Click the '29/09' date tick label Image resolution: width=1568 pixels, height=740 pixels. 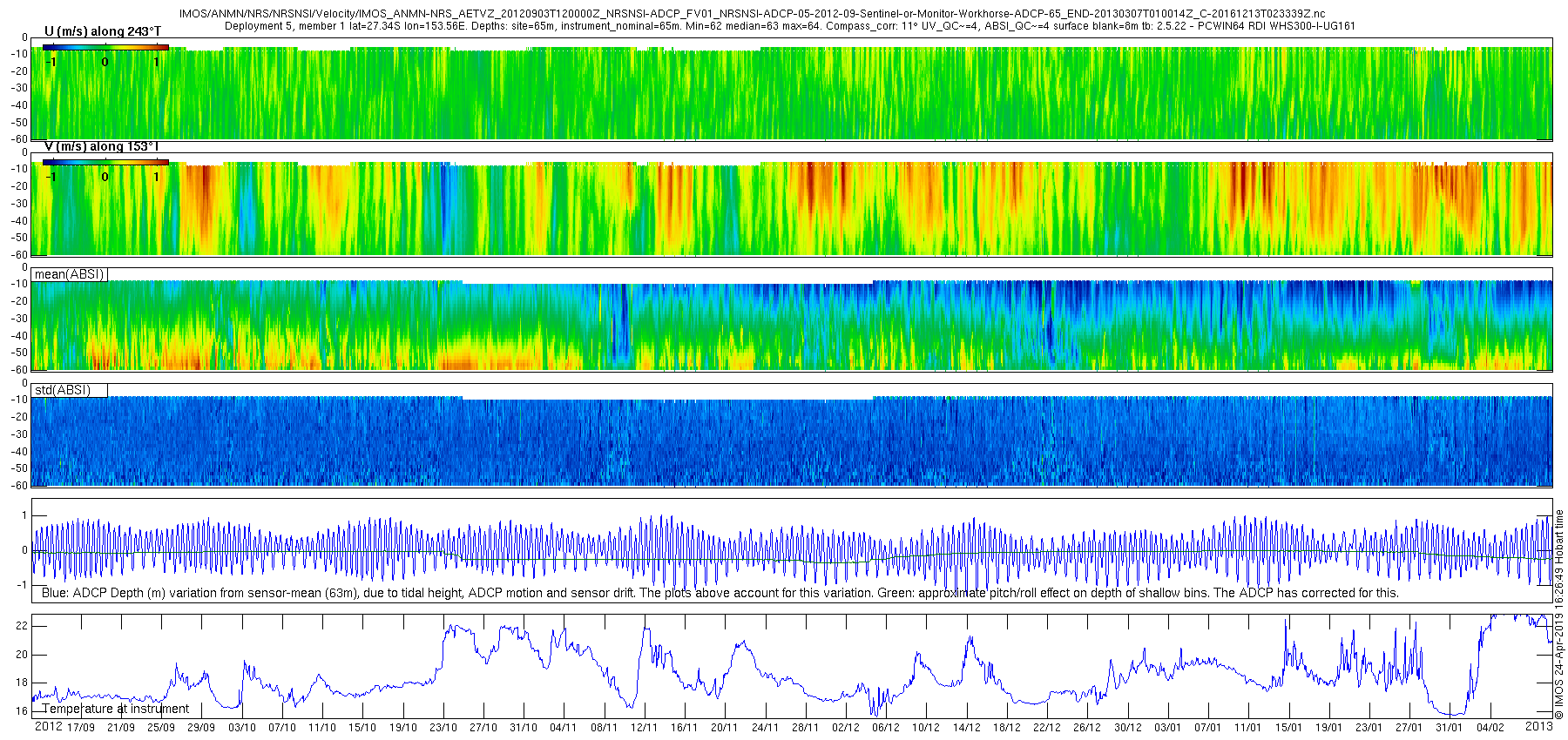pos(201,728)
